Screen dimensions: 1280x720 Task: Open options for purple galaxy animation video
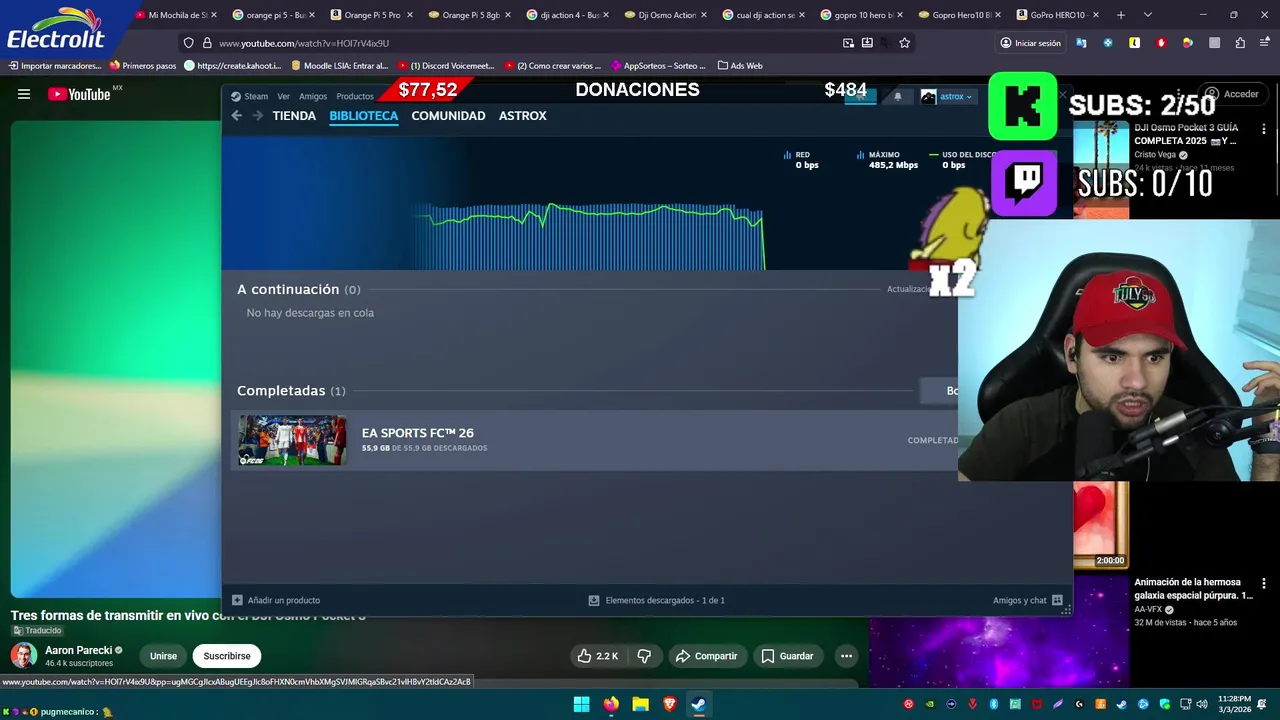point(1264,583)
